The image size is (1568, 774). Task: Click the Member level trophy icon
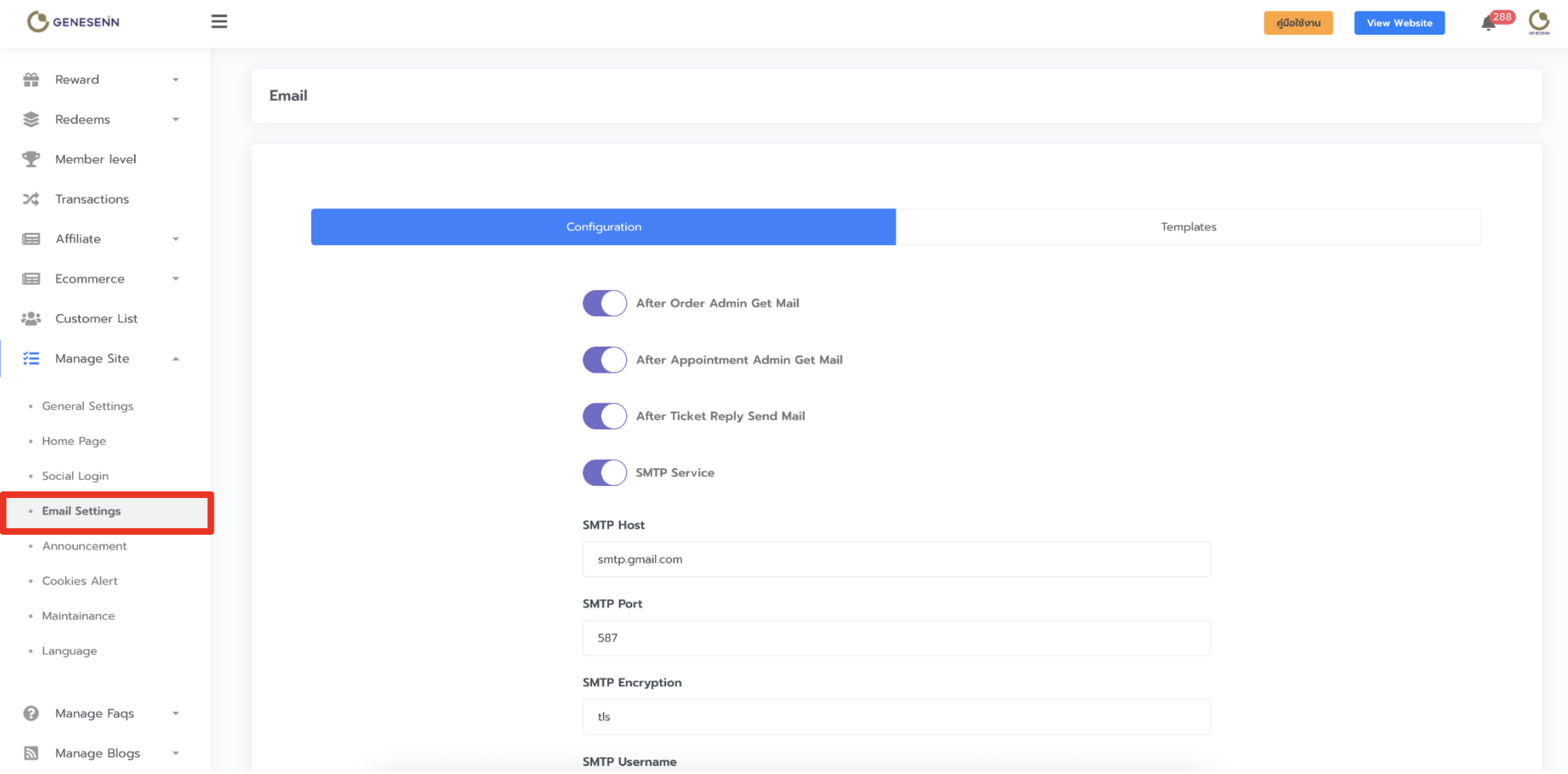31,159
